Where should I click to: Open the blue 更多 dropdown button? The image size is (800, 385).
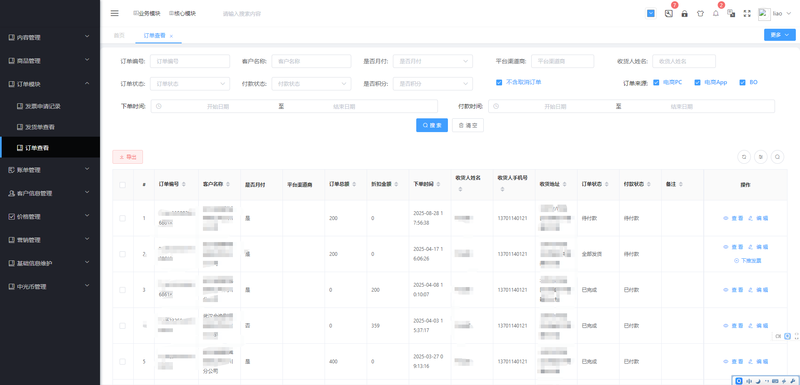pos(780,35)
